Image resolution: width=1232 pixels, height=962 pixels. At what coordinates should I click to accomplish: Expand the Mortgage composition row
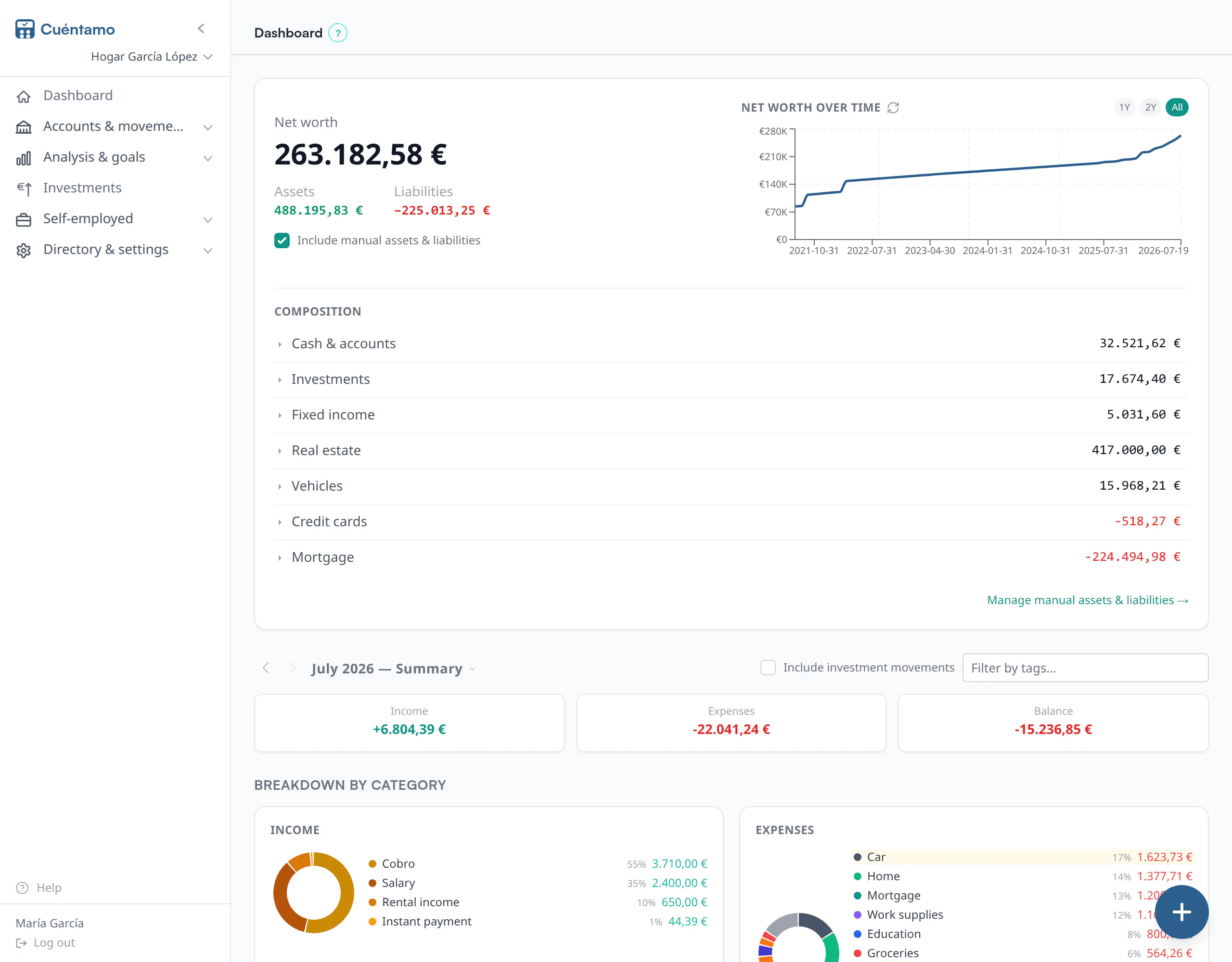click(x=731, y=557)
